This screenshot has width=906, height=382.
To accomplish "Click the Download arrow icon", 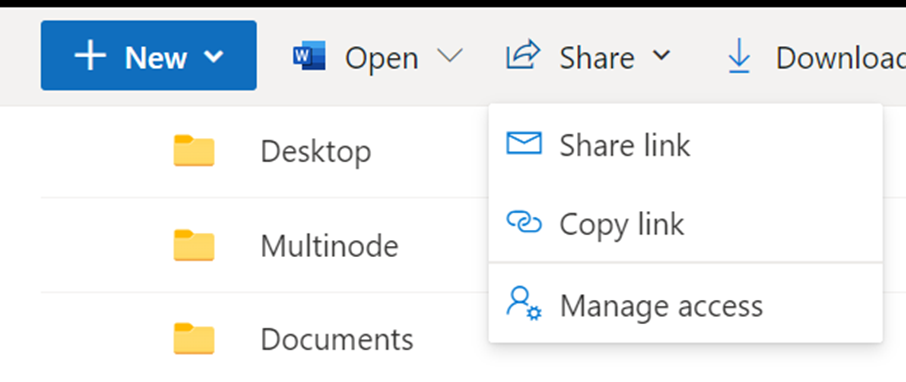I will [739, 57].
